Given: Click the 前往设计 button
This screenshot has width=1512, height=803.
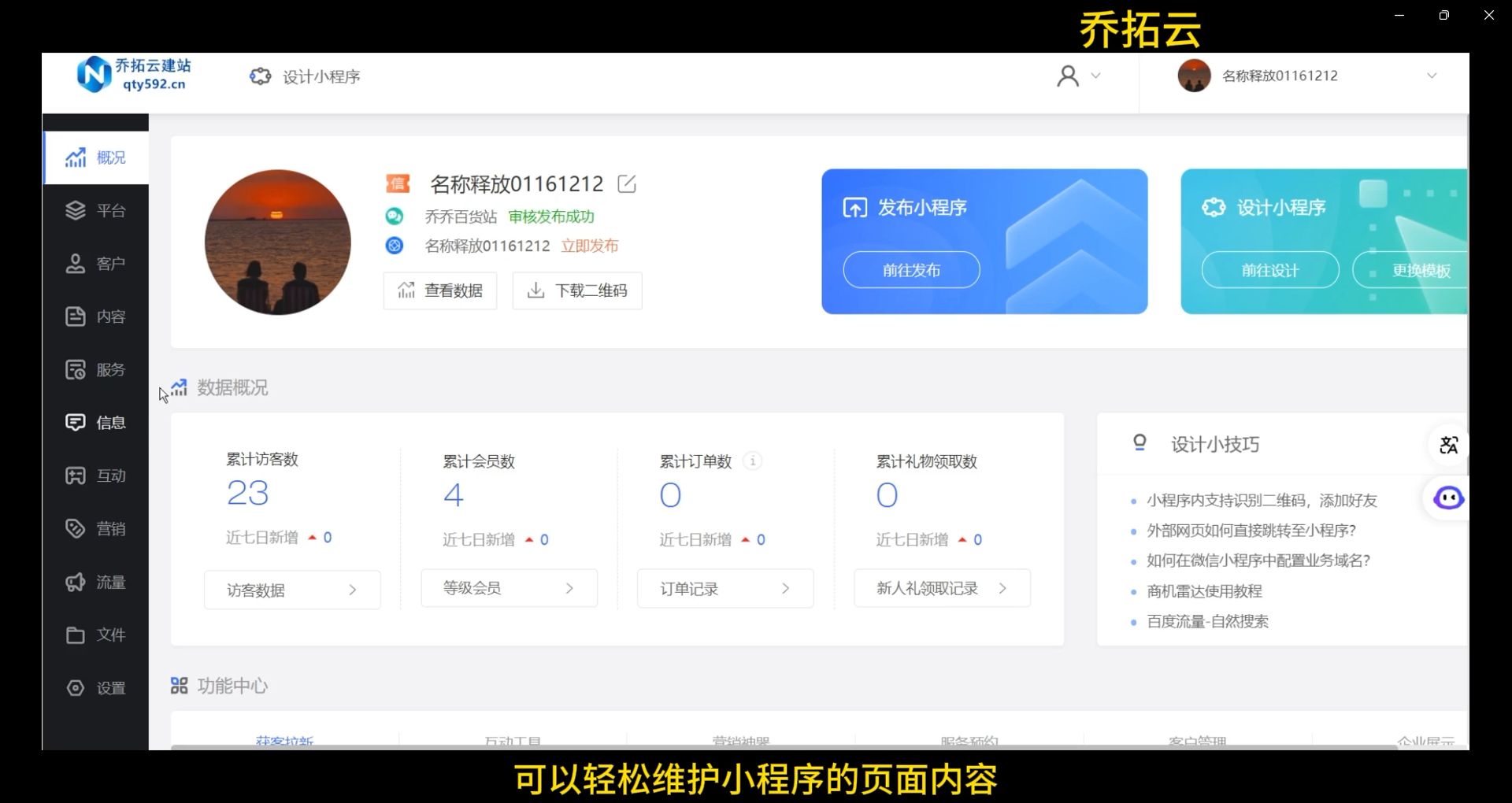Looking at the screenshot, I should point(1270,270).
